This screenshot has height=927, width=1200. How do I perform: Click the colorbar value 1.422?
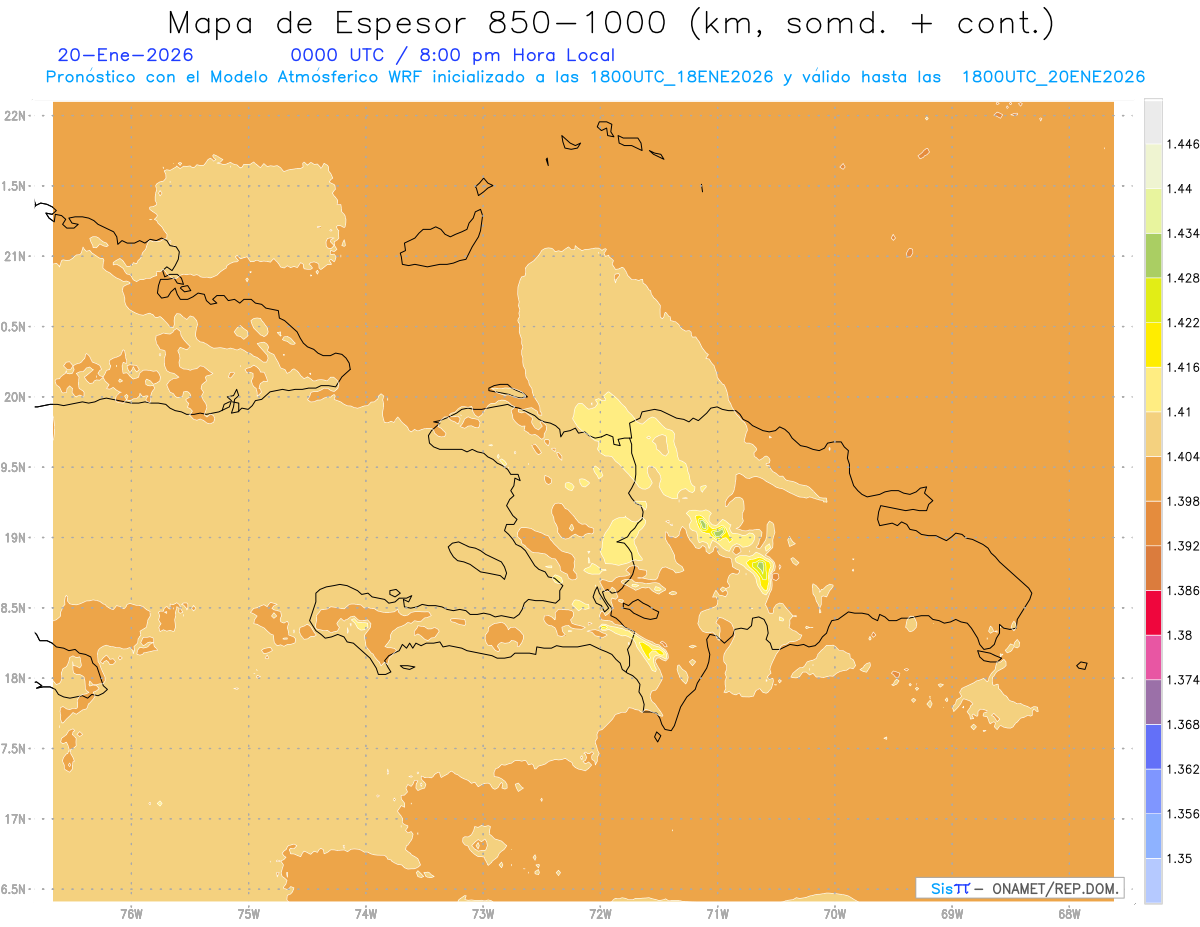(1184, 322)
